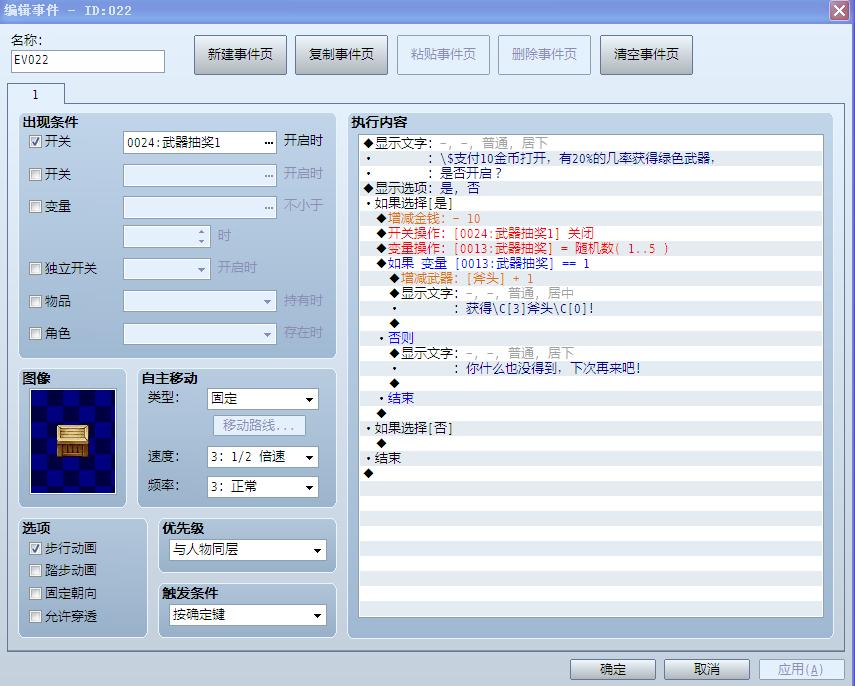Select the 是否开启？ message line
Image resolution: width=855 pixels, height=686 pixels.
coord(591,173)
